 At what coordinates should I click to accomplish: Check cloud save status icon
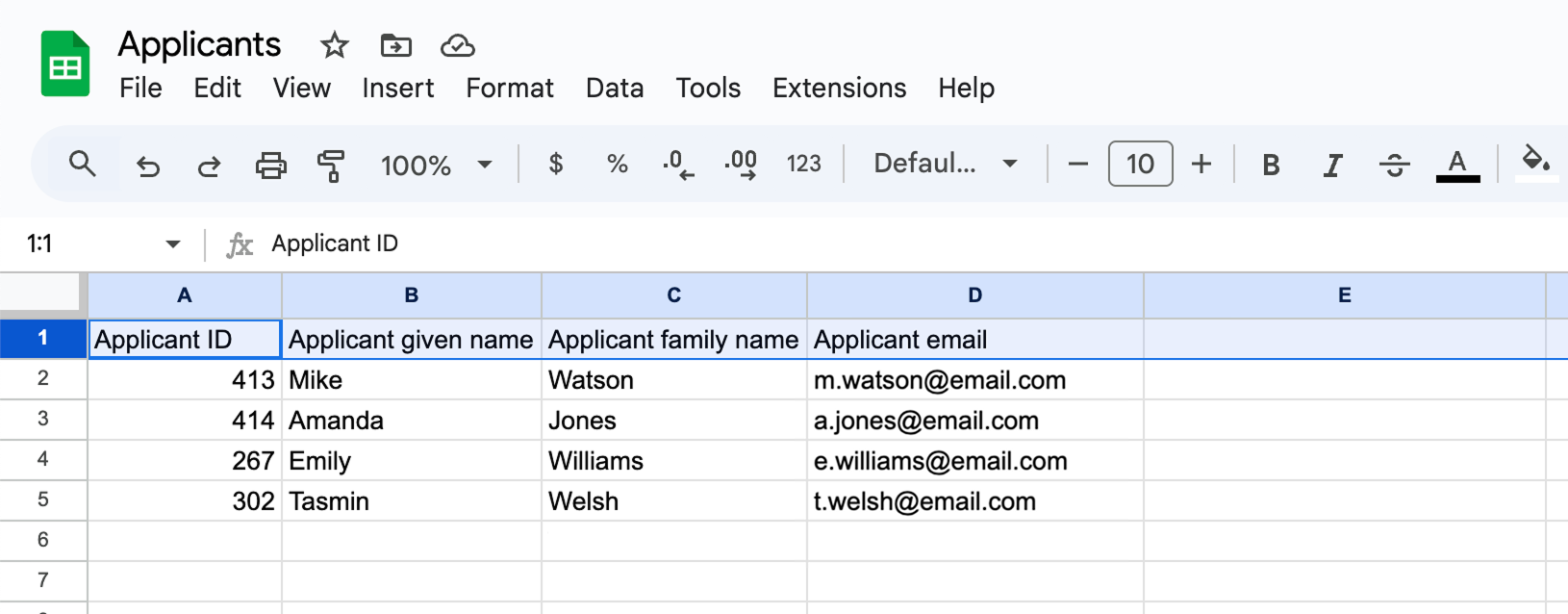458,45
